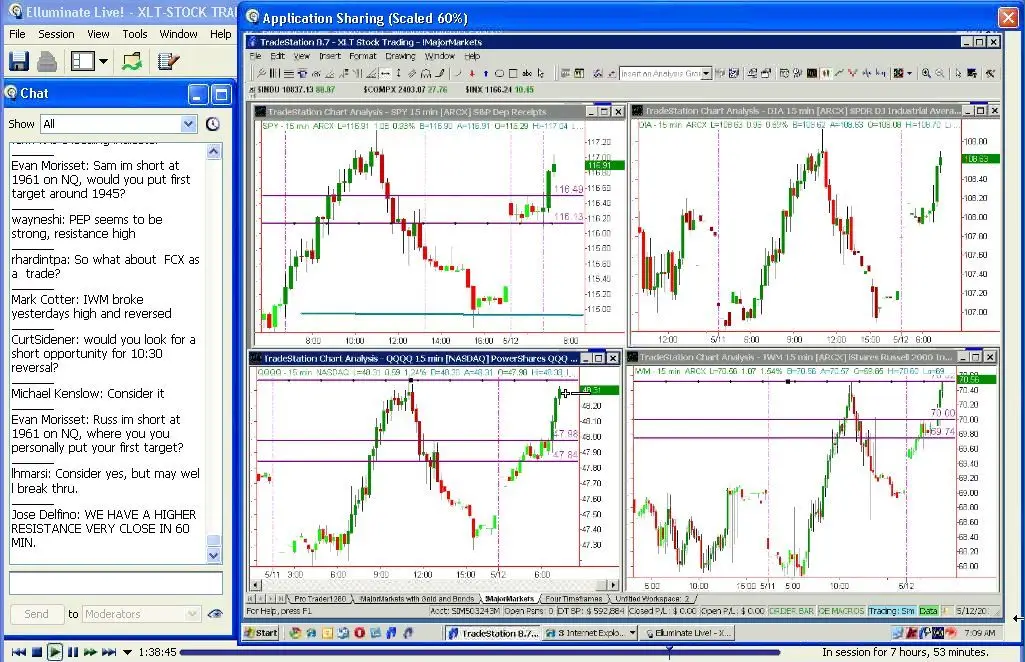Viewport: 1025px width, 662px height.
Task: Open TradeStation Insert menu
Action: click(x=330, y=56)
